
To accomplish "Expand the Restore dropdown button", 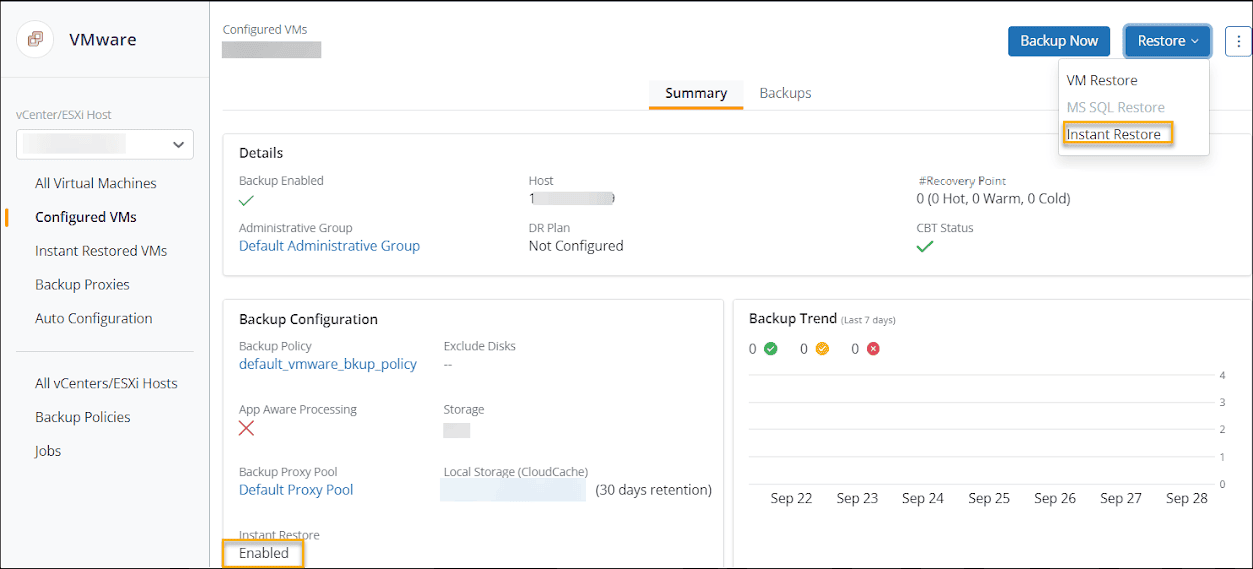I will pos(1167,41).
